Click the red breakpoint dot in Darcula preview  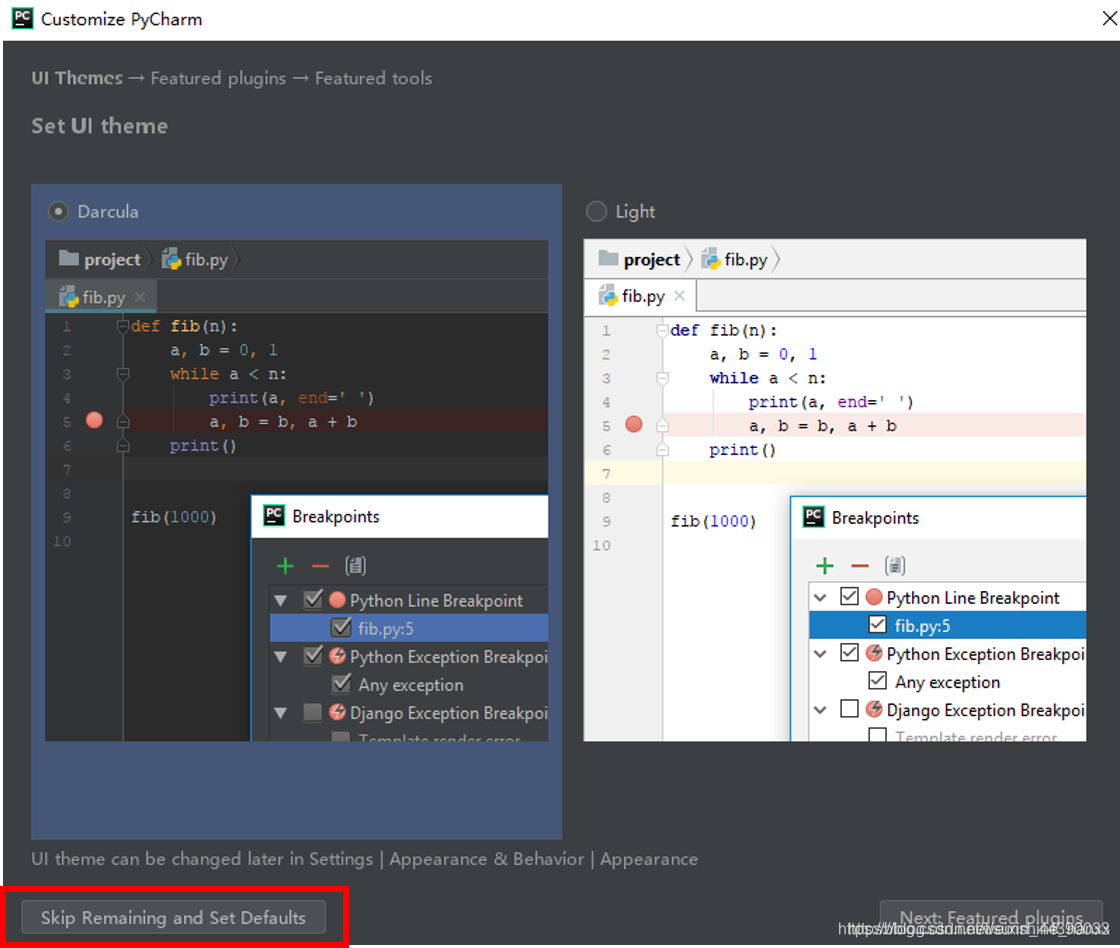point(94,420)
